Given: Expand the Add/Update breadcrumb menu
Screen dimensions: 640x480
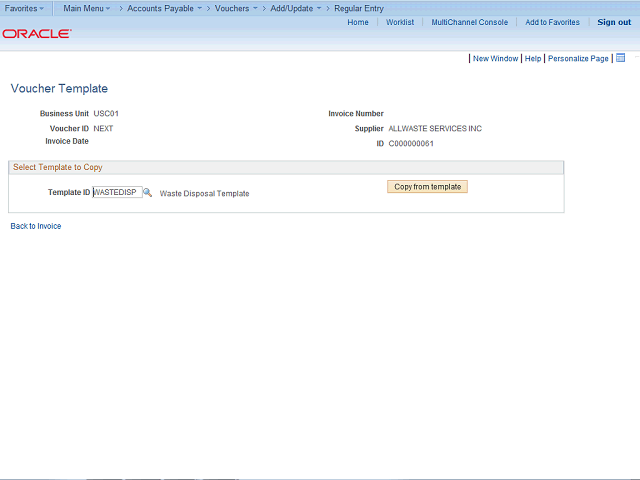Looking at the screenshot, I should [296, 8].
